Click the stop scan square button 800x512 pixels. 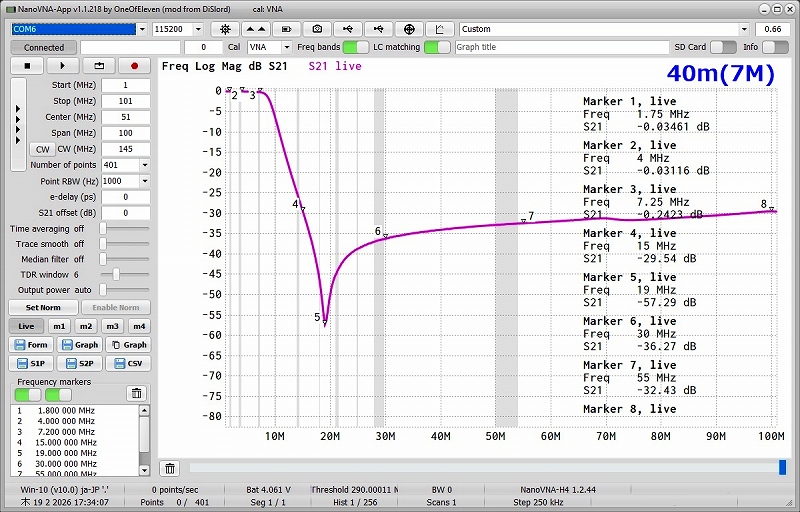[x=27, y=66]
